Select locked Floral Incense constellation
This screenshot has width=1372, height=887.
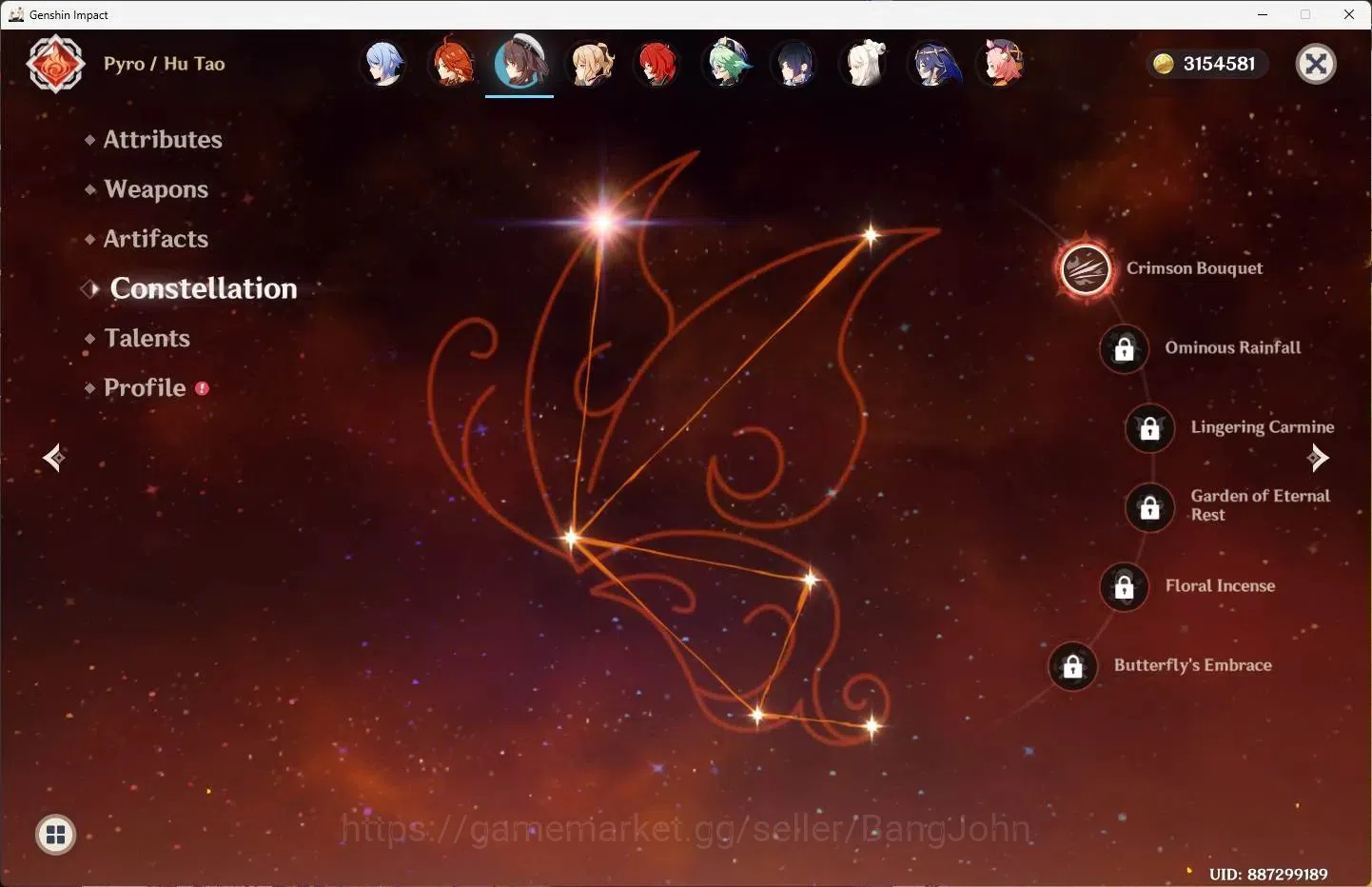point(1125,586)
